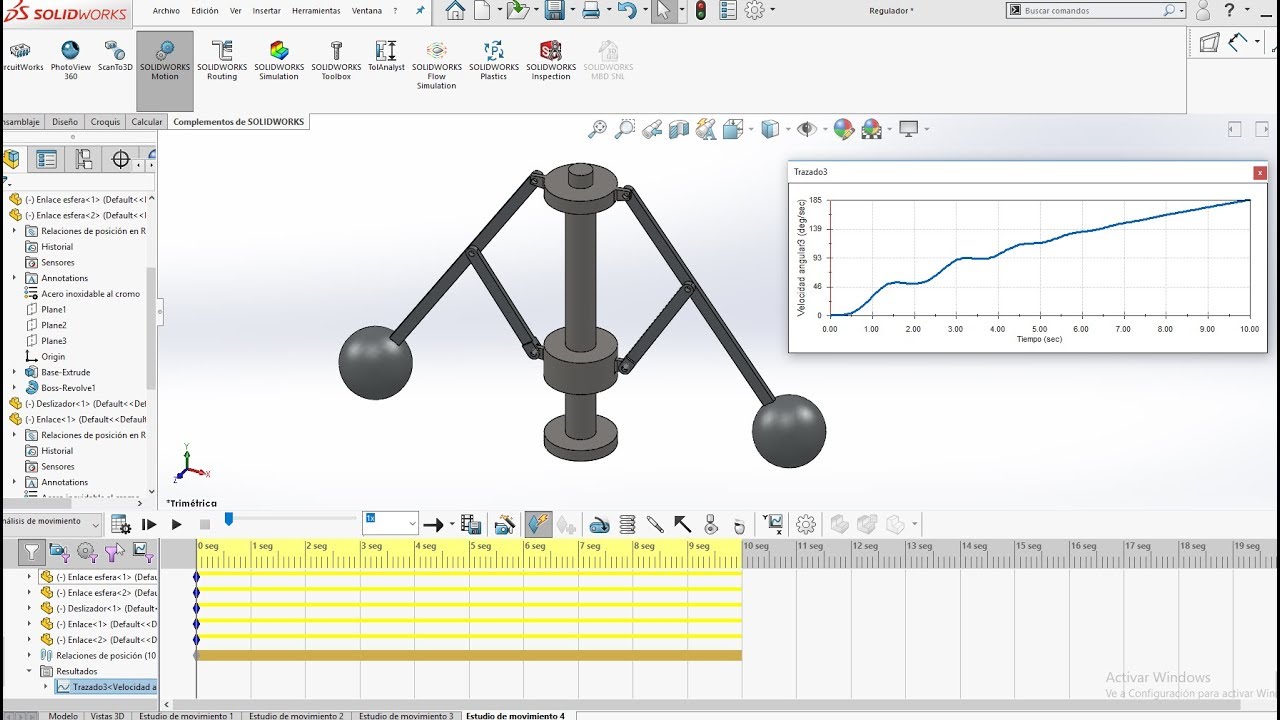Click the Print icon
The width and height of the screenshot is (1280, 720).
(x=591, y=11)
